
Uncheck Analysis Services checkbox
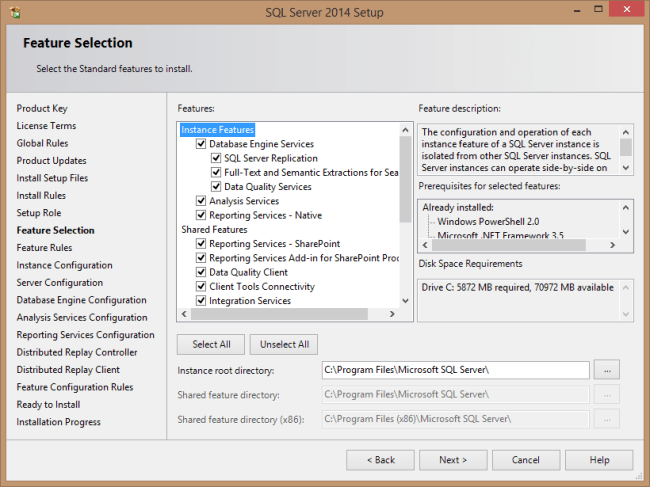click(x=201, y=201)
